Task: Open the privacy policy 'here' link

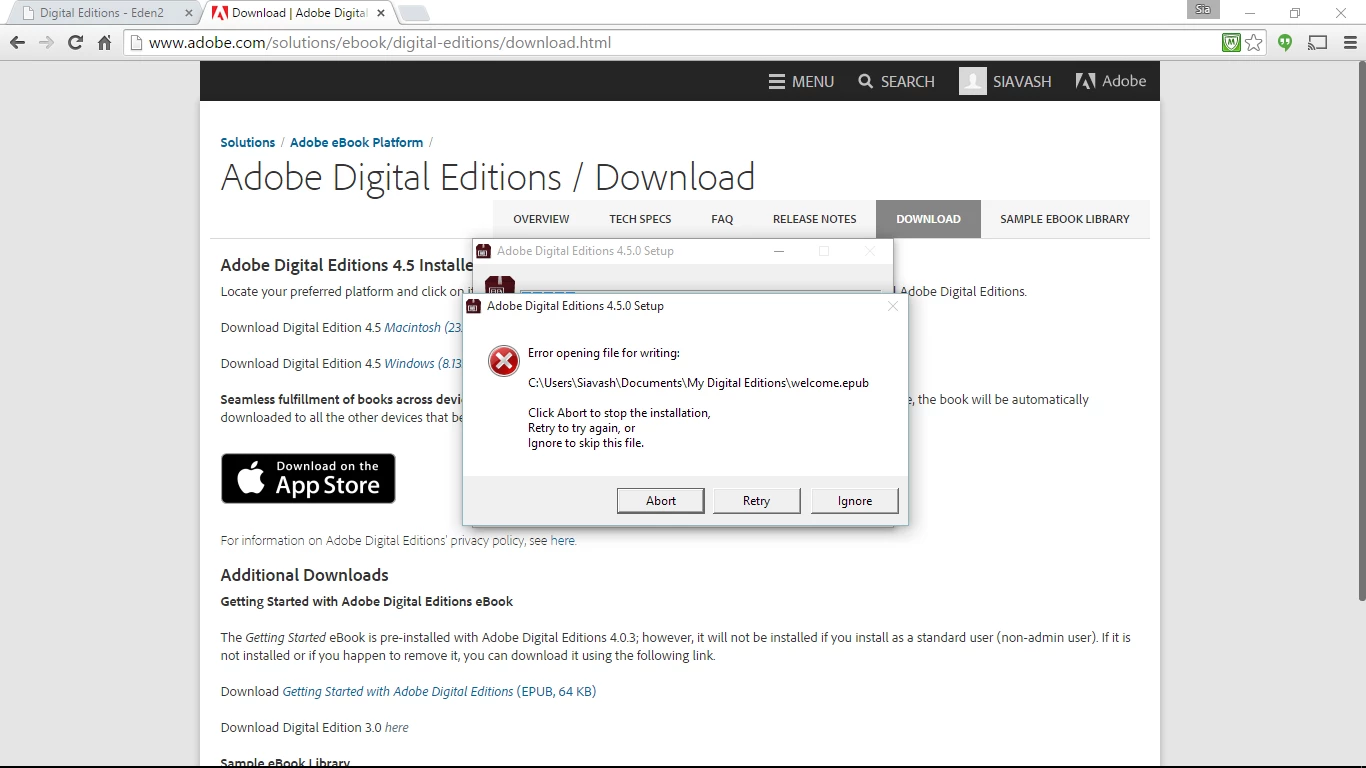Action: point(563,540)
